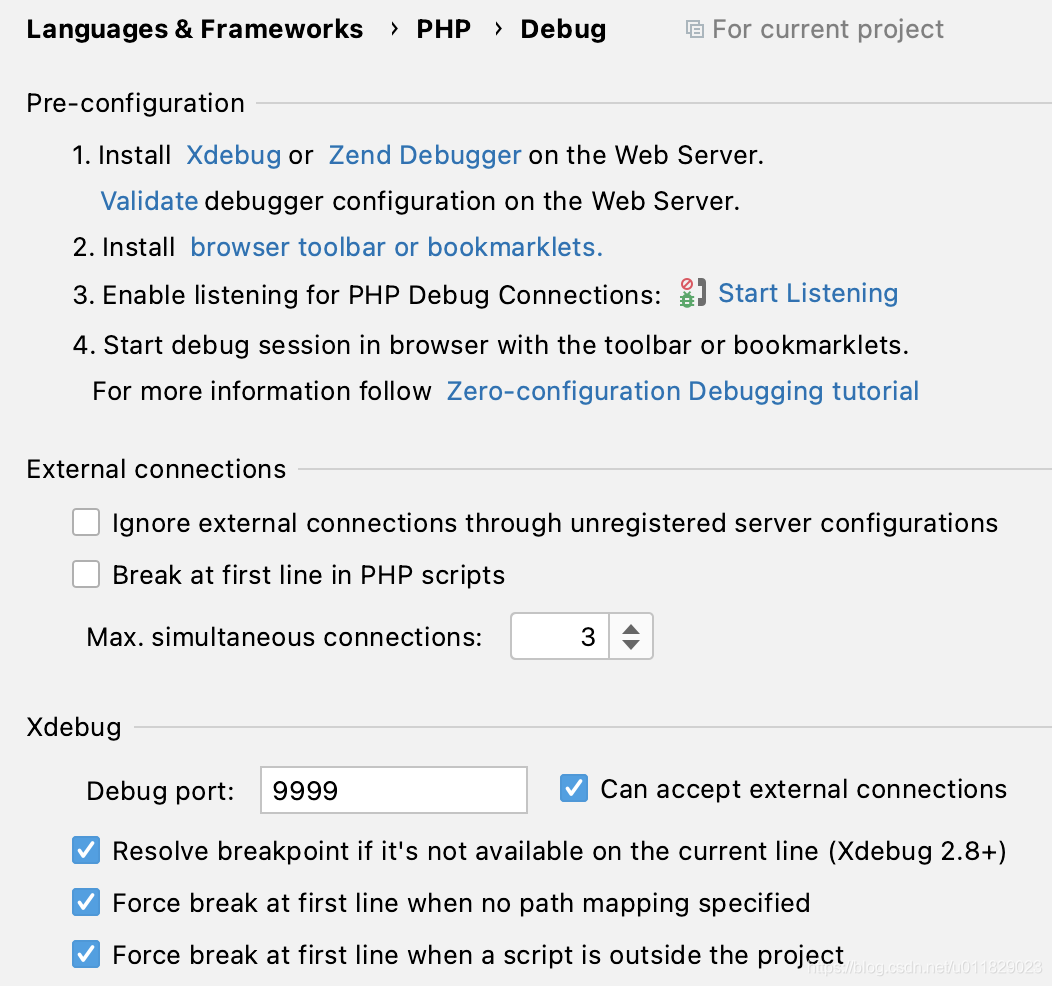The image size is (1052, 986).
Task: Enable Ignore external connections checkbox
Action: point(87,523)
